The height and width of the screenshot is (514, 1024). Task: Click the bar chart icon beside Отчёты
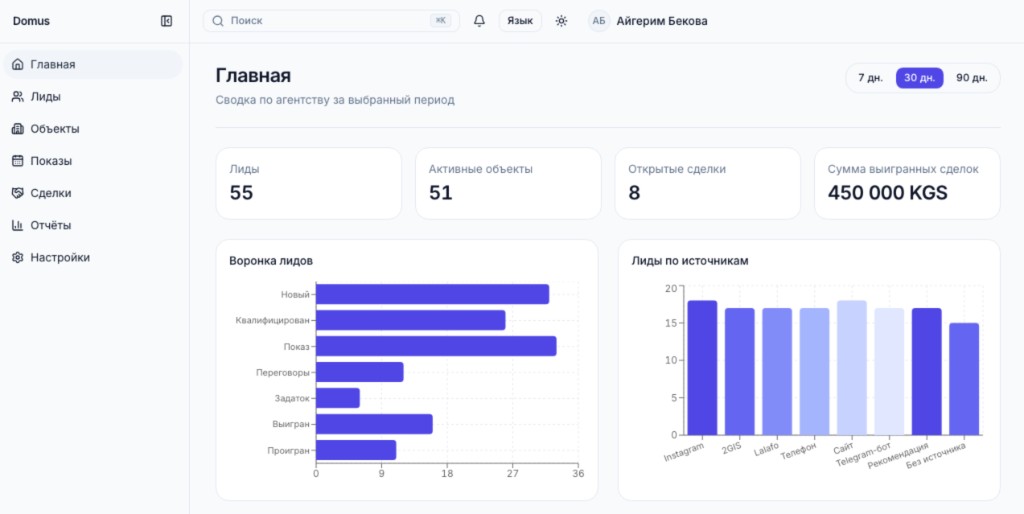(x=18, y=225)
